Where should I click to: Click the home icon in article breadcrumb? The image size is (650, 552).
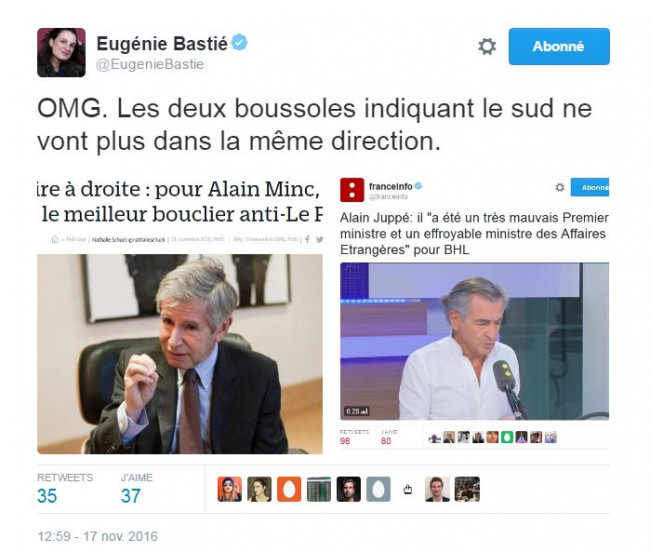point(55,239)
